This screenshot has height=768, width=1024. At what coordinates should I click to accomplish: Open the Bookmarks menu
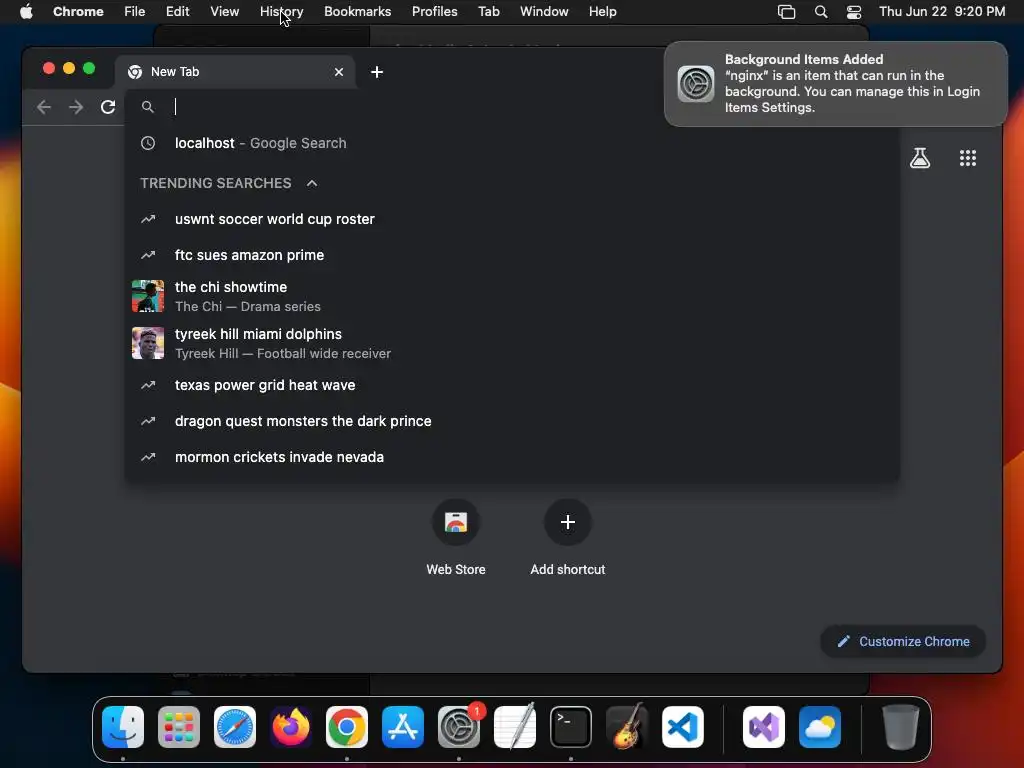pyautogui.click(x=357, y=12)
